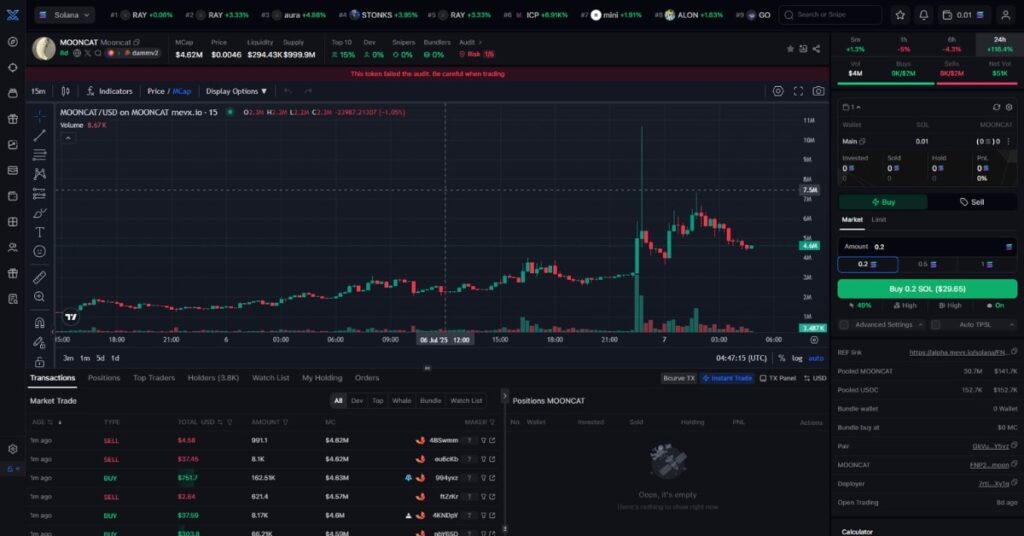Screen dimensions: 1024x536
Task: Open the notifications bell
Action: 923,14
